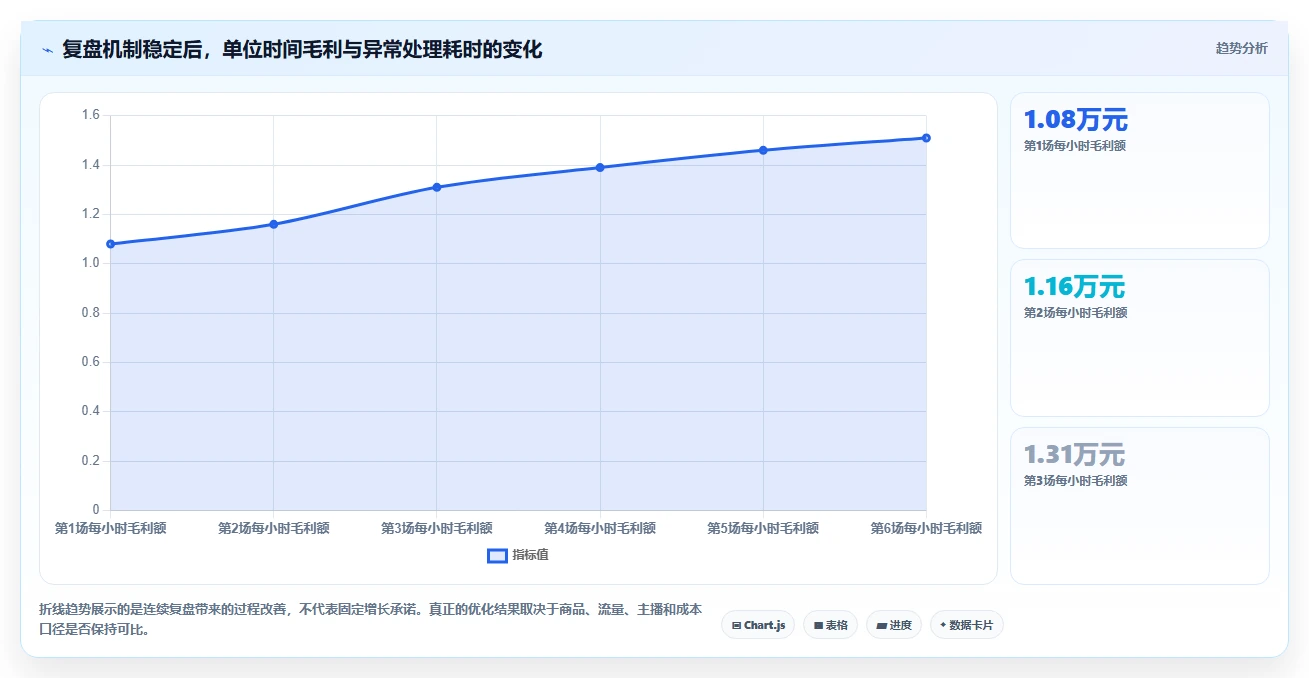This screenshot has height=678, width=1309.
Task: Click the x-axis label 第2场每小时毛利额
Action: click(x=274, y=528)
